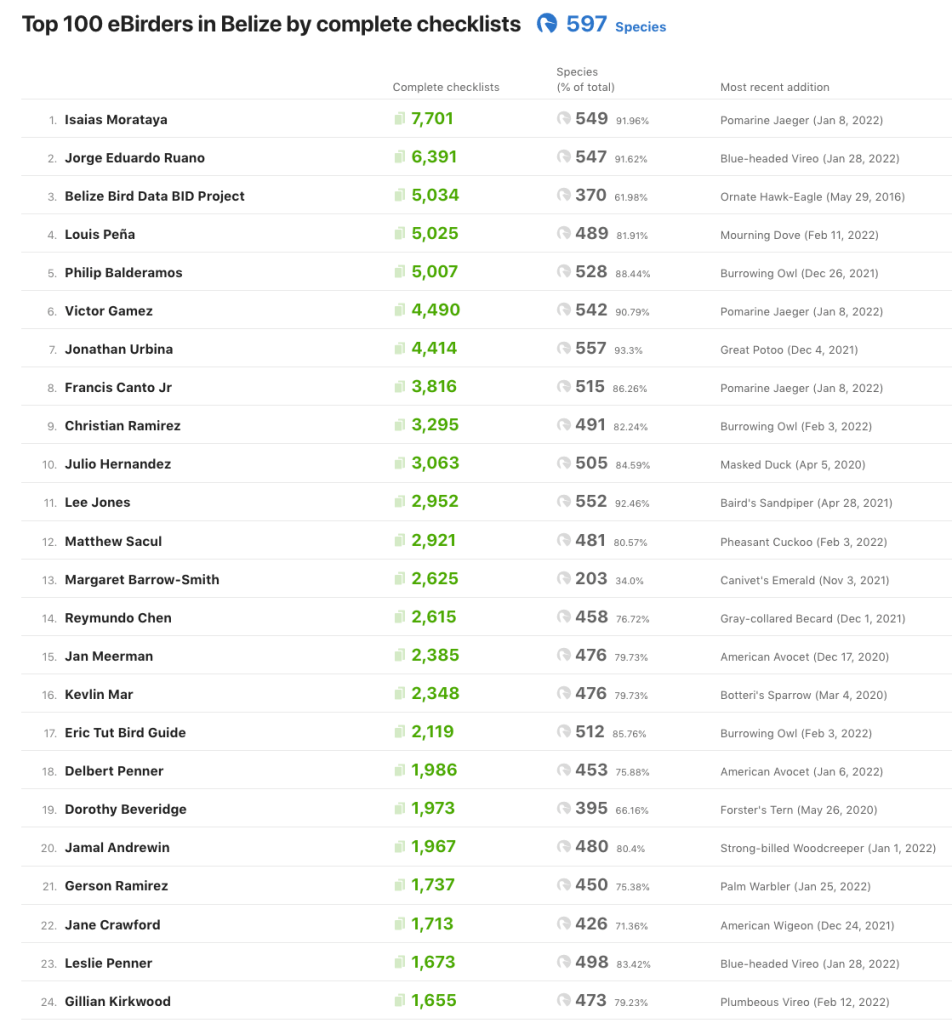Click species icon next to 473

(564, 1001)
